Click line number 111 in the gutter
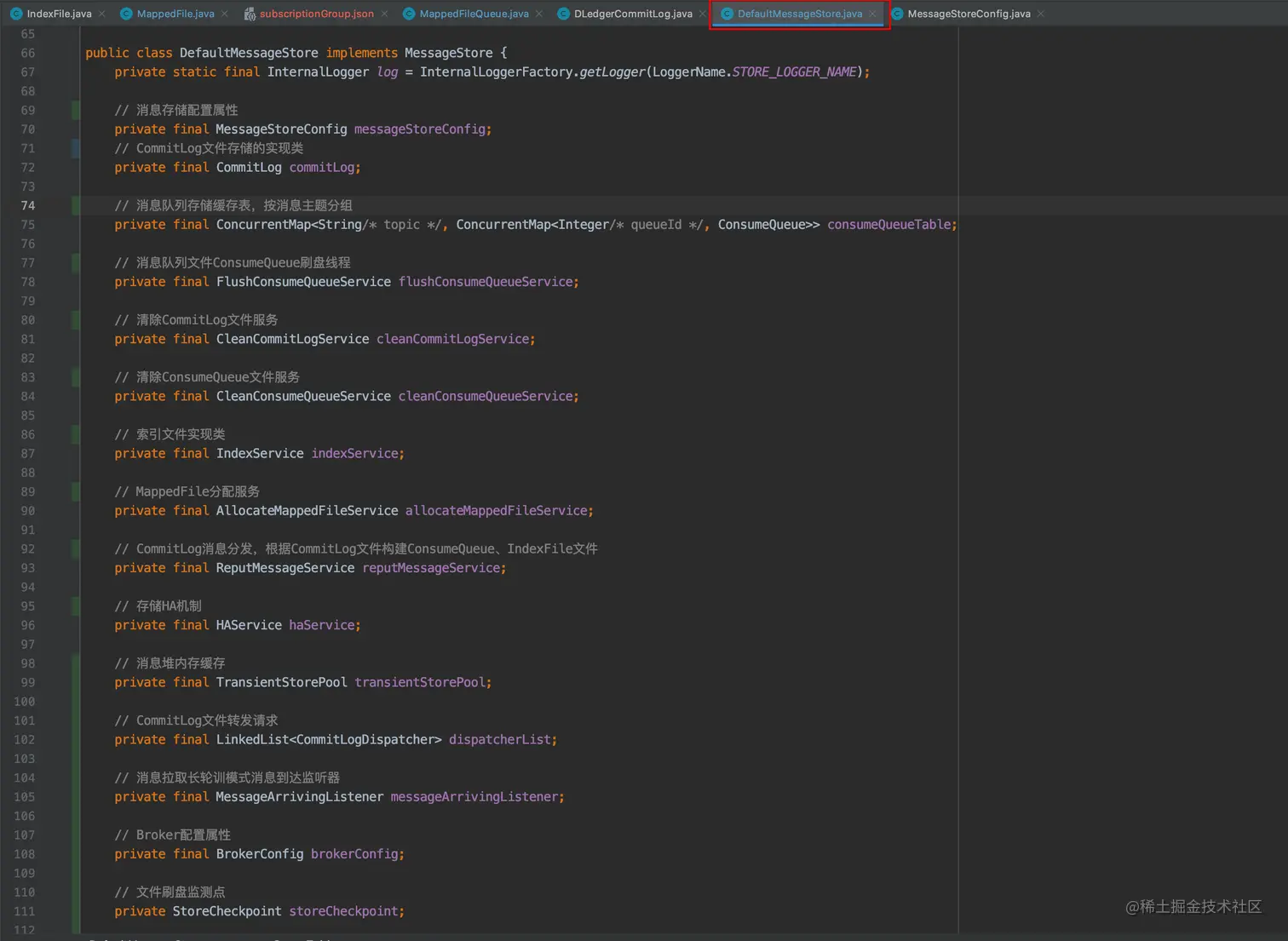 coord(25,911)
